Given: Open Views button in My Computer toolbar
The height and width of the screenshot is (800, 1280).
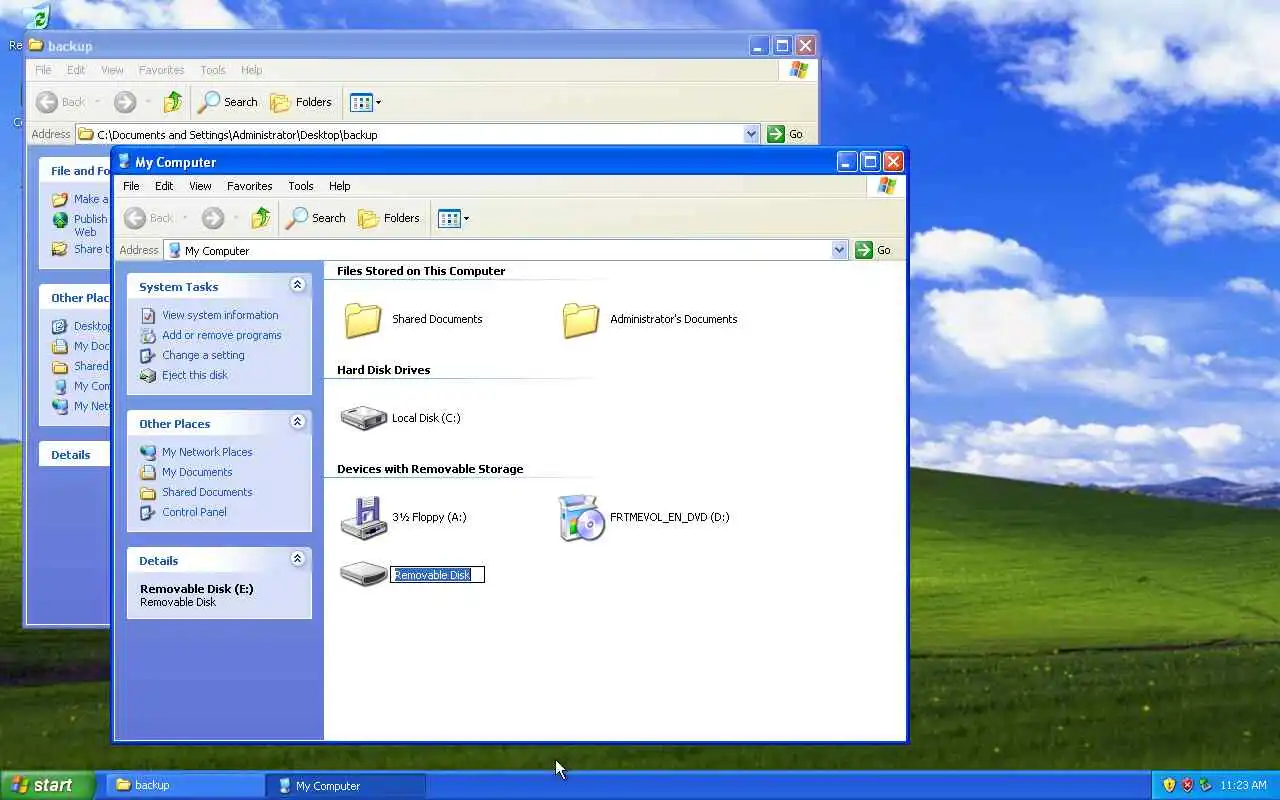Looking at the screenshot, I should click(x=449, y=218).
